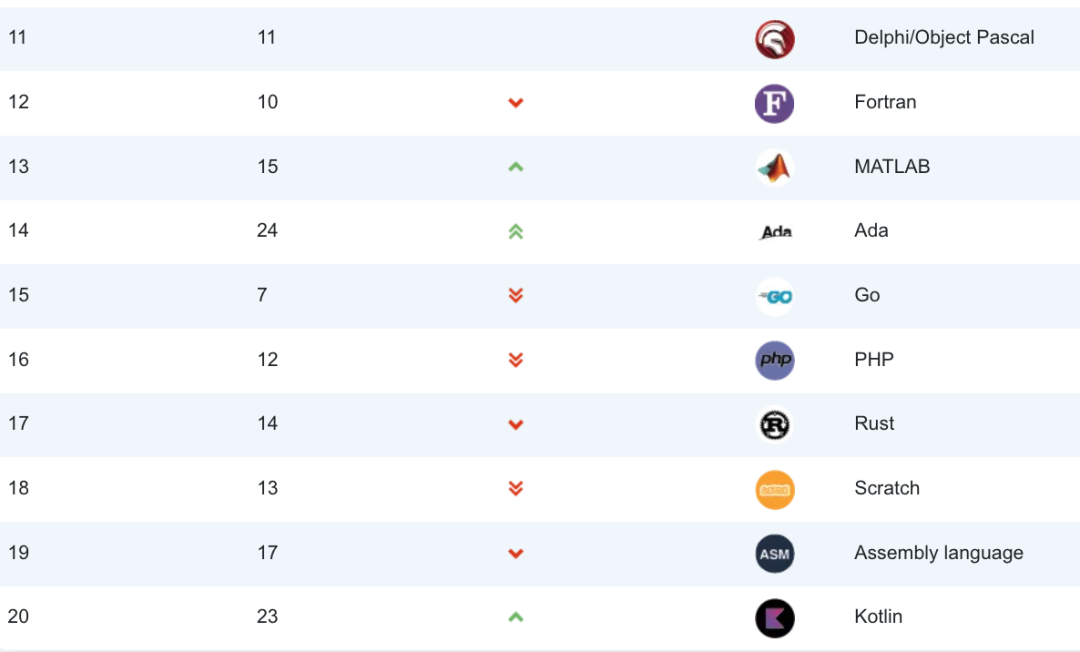
Task: Click the Go gopher logo
Action: click(x=775, y=296)
